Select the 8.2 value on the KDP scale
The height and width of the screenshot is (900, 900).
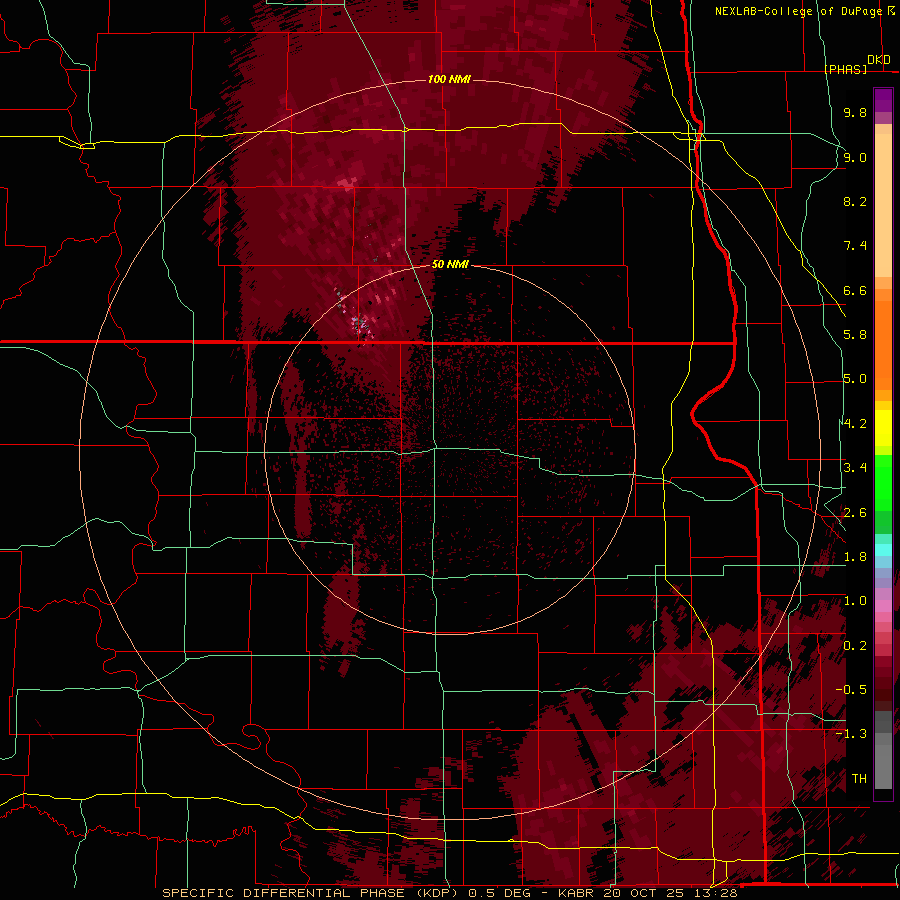click(855, 201)
